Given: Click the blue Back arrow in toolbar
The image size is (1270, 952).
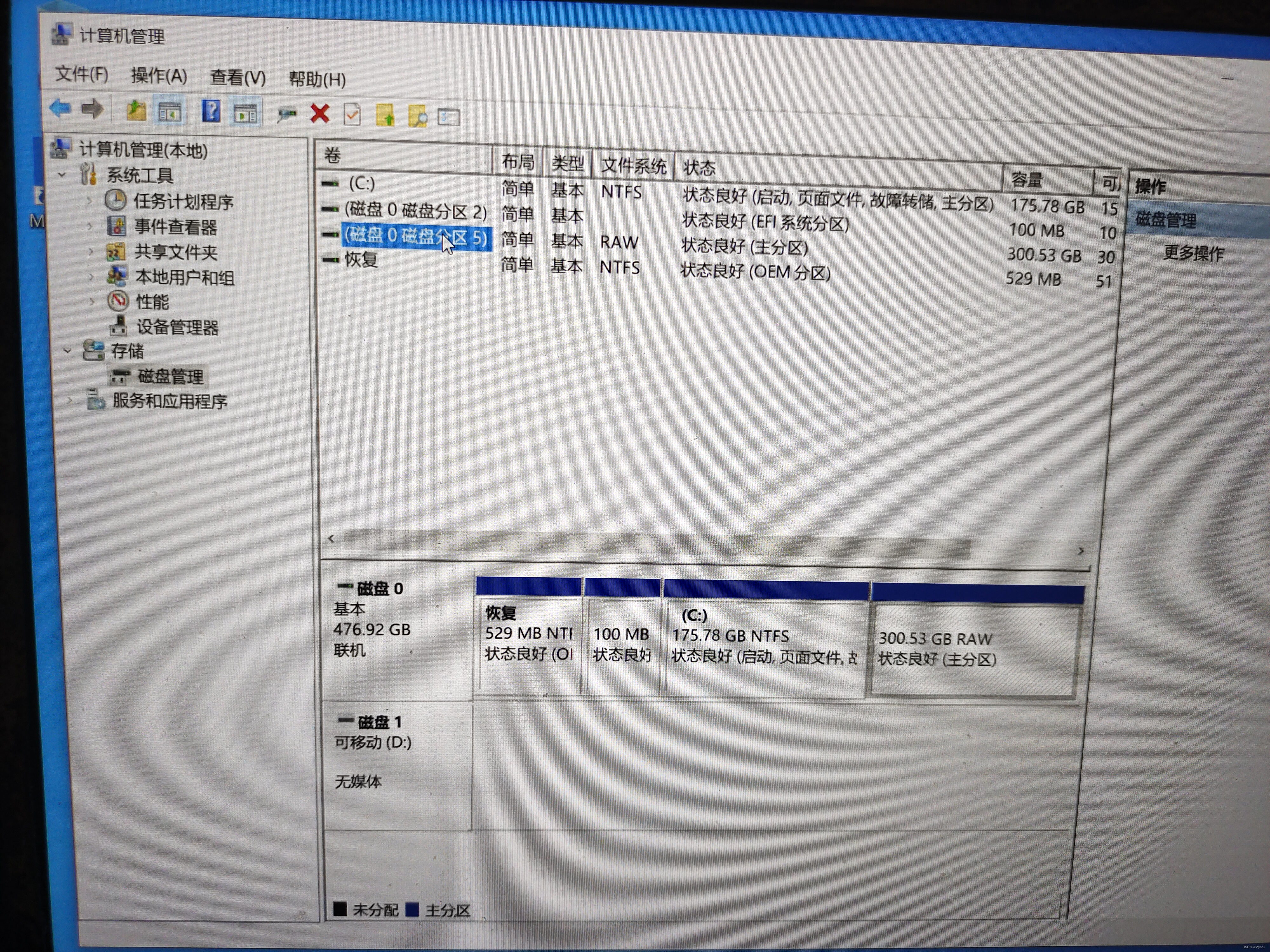Looking at the screenshot, I should (60, 108).
